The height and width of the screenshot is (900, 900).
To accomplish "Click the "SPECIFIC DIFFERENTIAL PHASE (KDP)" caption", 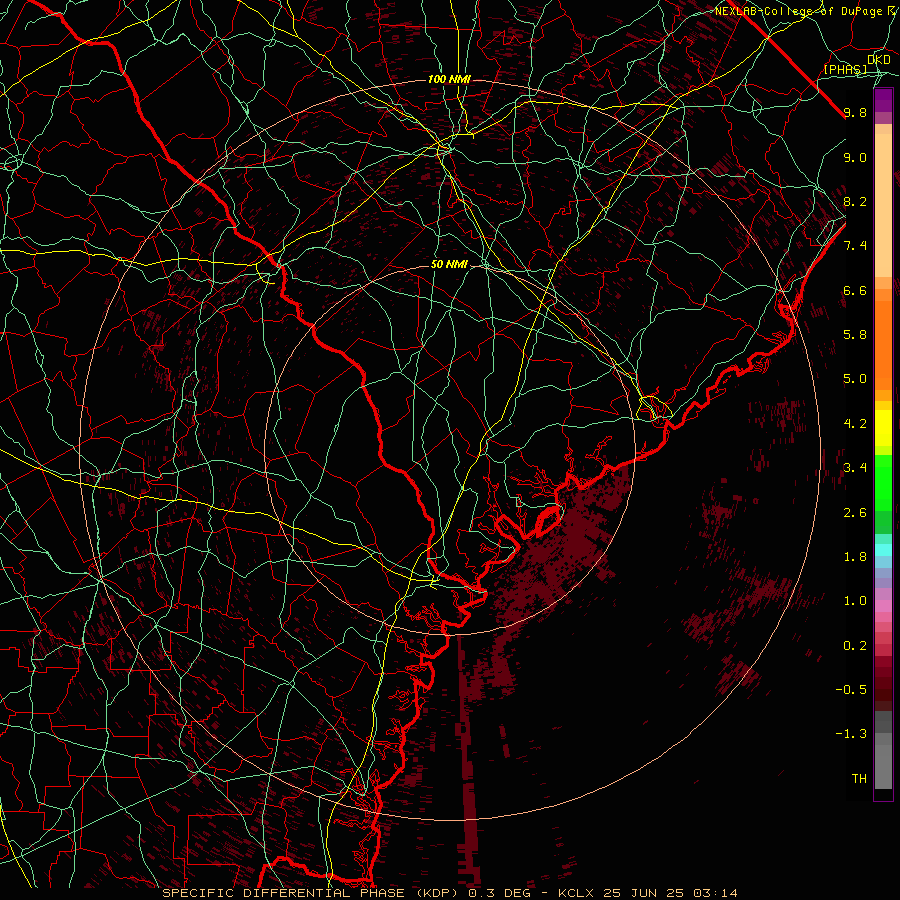I will 312,893.
